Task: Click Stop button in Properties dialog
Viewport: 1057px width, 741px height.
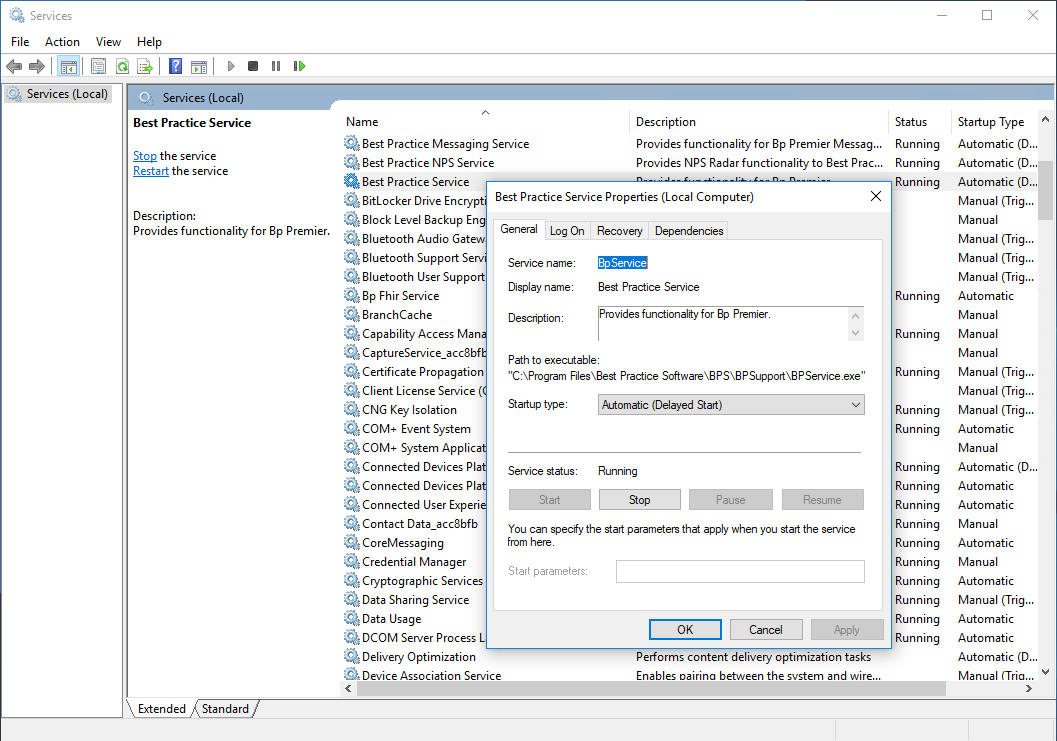Action: click(x=639, y=500)
